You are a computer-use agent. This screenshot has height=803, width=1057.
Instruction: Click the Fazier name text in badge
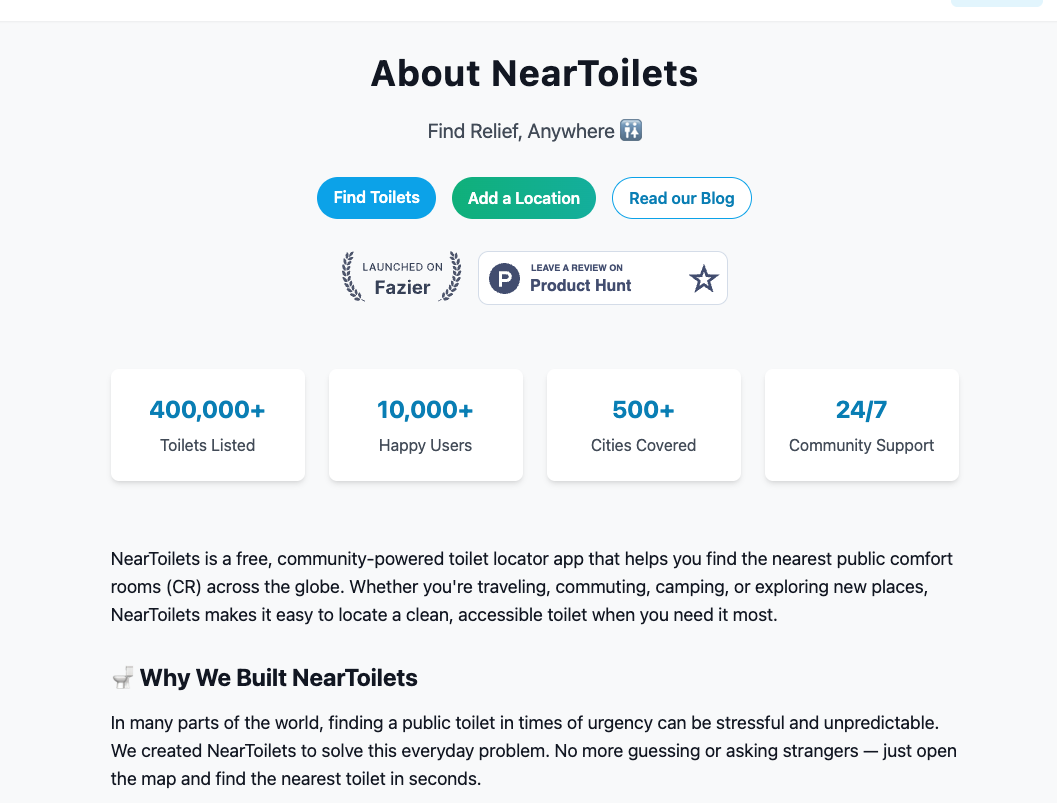tap(402, 287)
